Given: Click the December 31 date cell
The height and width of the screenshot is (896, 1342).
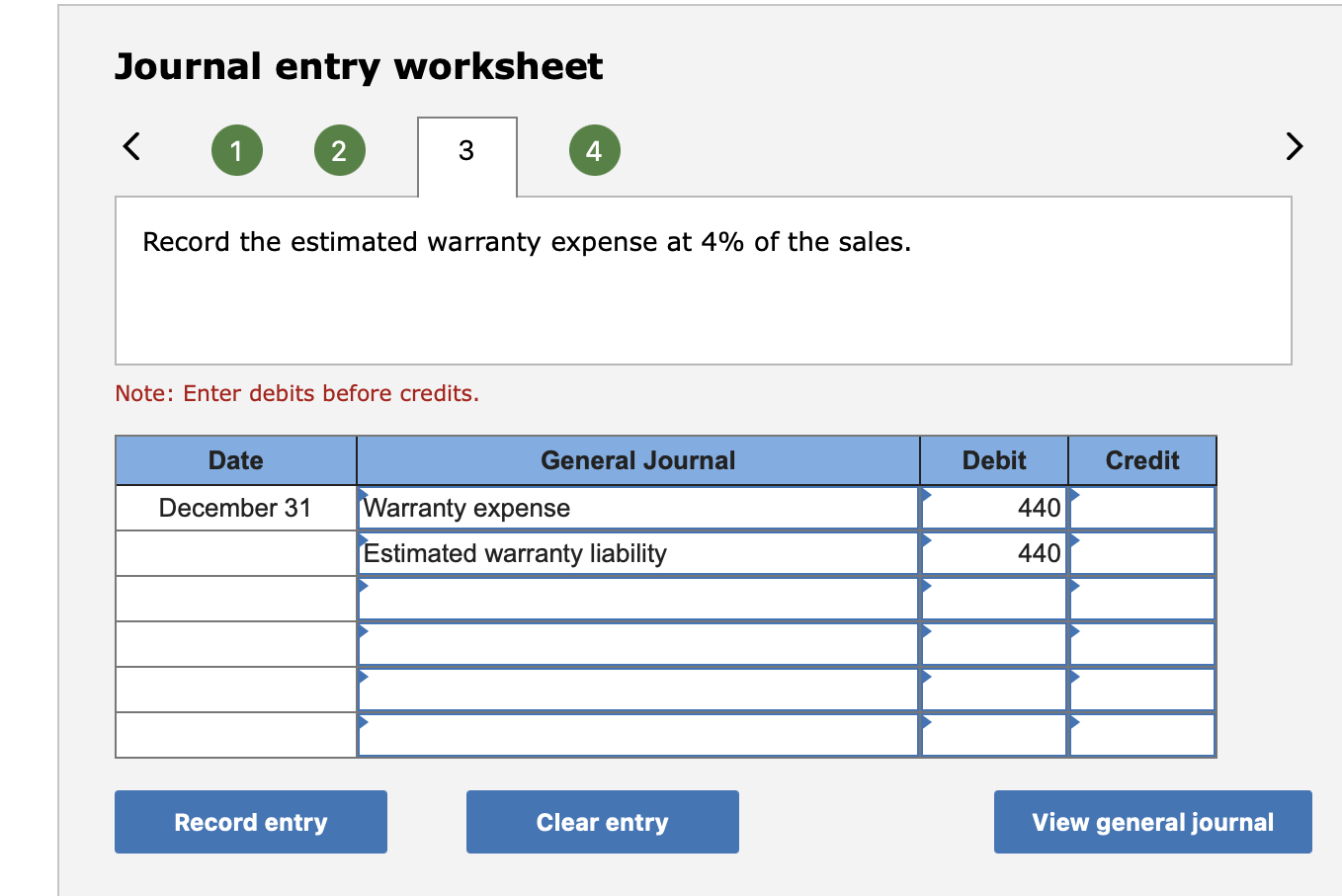Looking at the screenshot, I should [236, 508].
